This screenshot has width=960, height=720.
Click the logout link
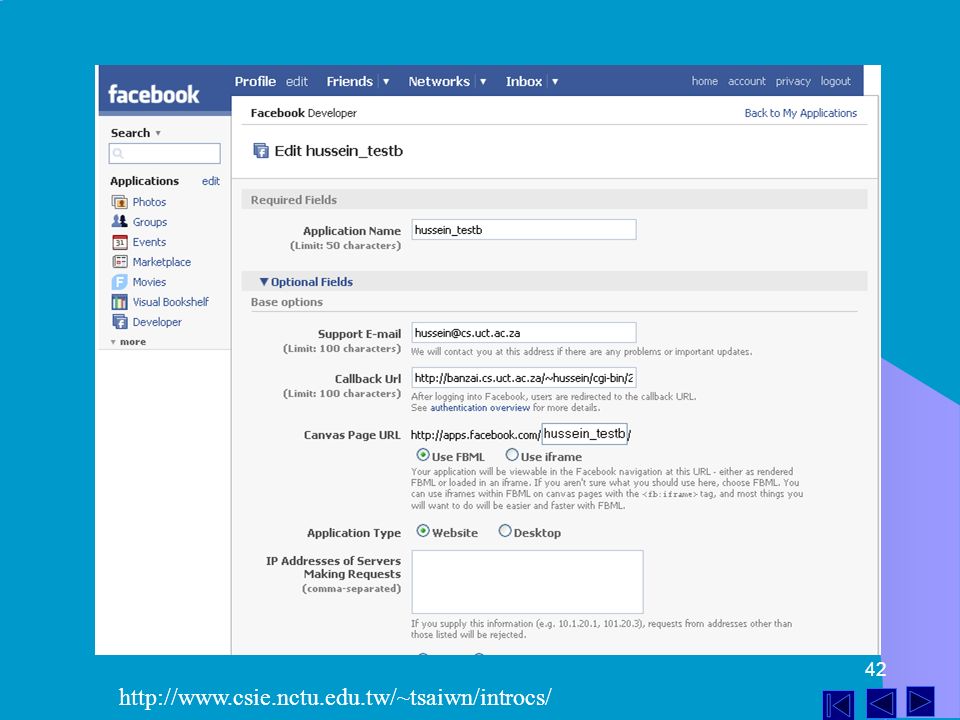tap(836, 81)
